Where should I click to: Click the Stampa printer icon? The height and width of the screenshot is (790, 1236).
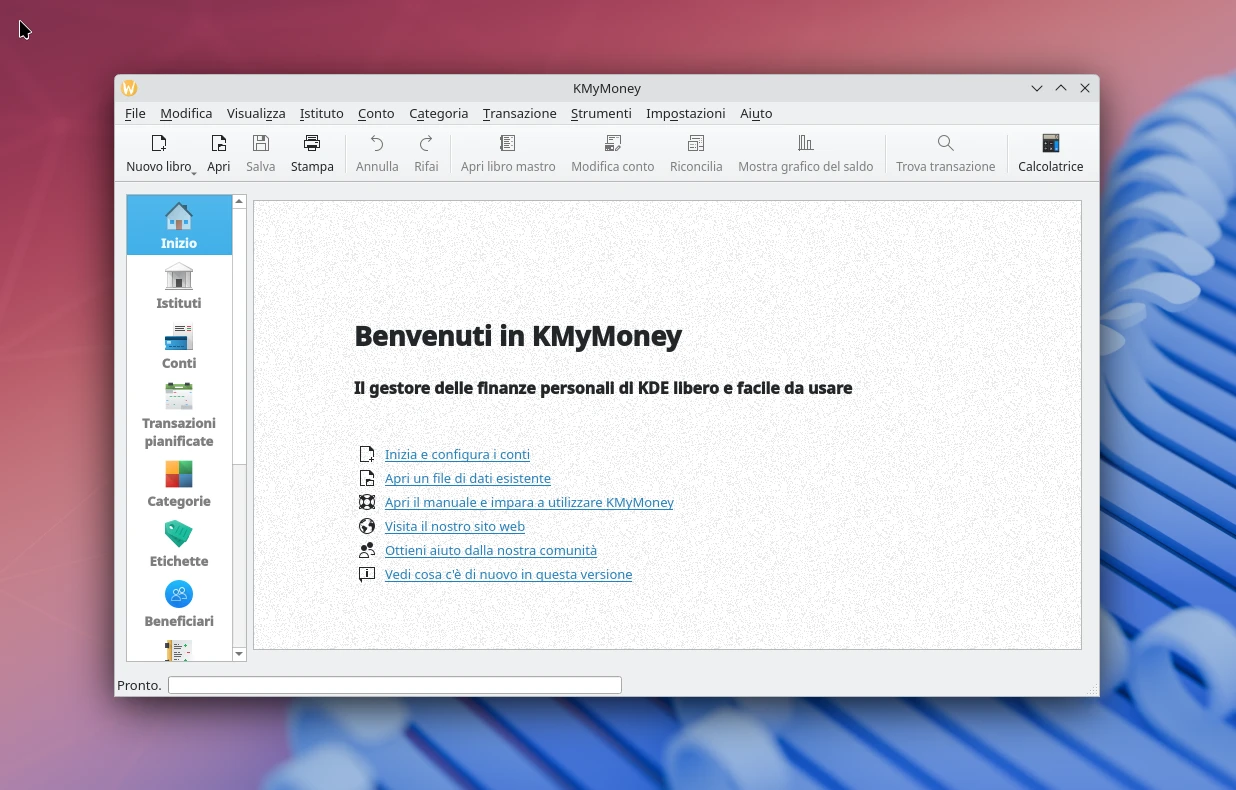coord(312,153)
